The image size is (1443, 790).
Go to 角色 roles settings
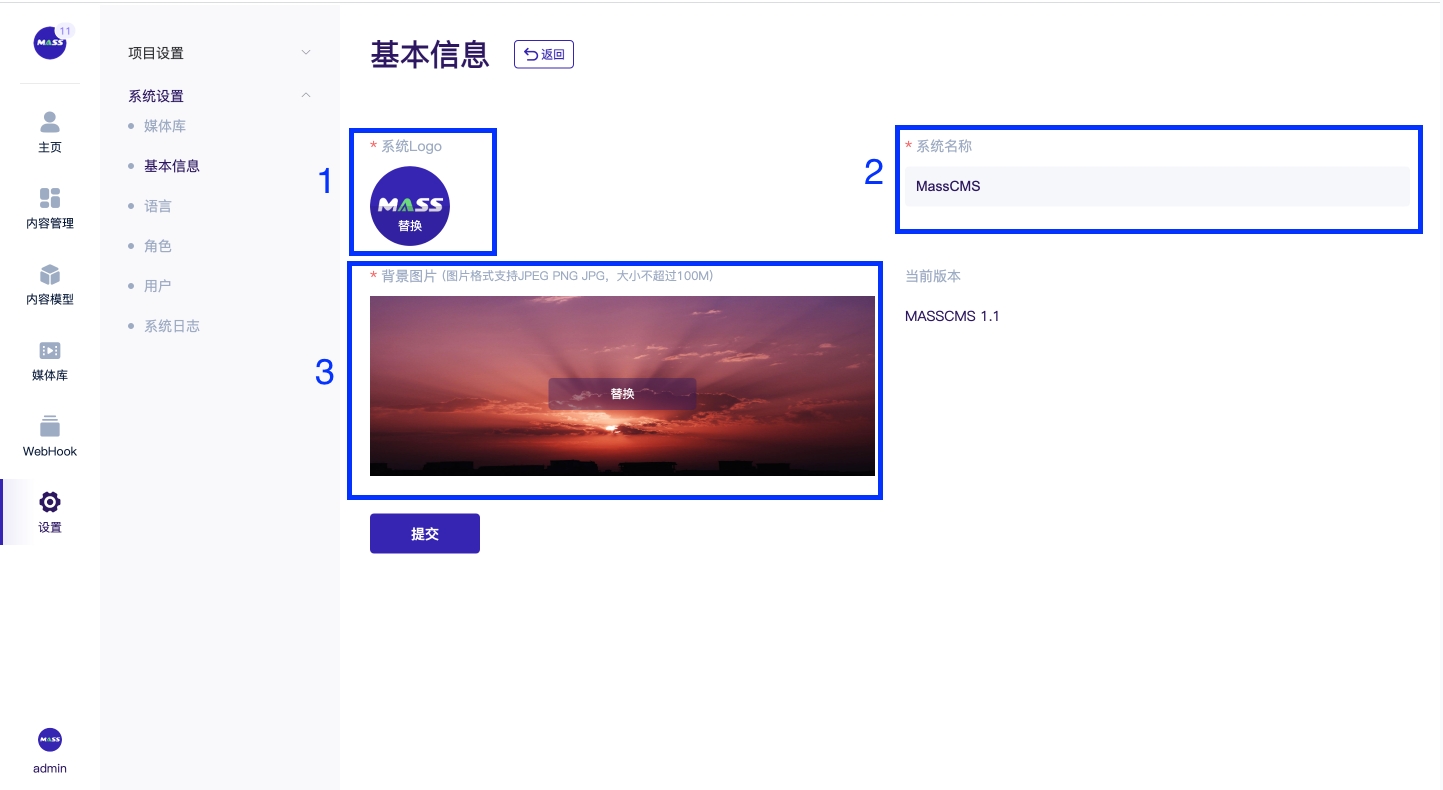[158, 246]
